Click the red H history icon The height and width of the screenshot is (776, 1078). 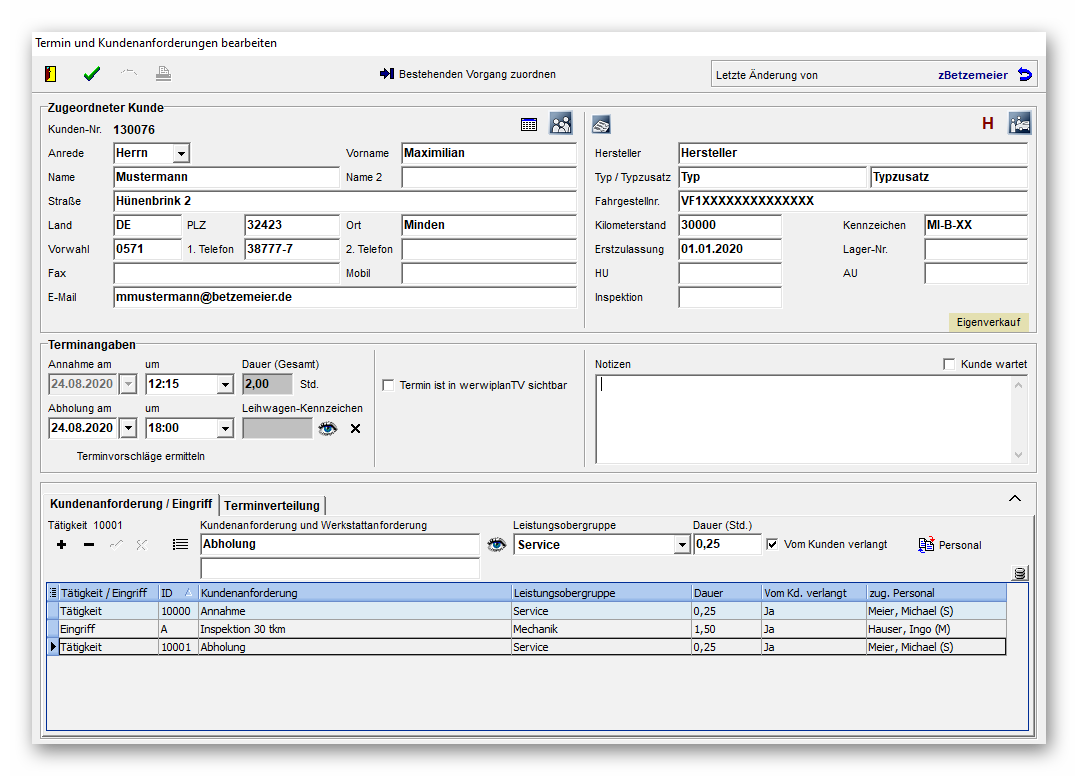(x=988, y=124)
